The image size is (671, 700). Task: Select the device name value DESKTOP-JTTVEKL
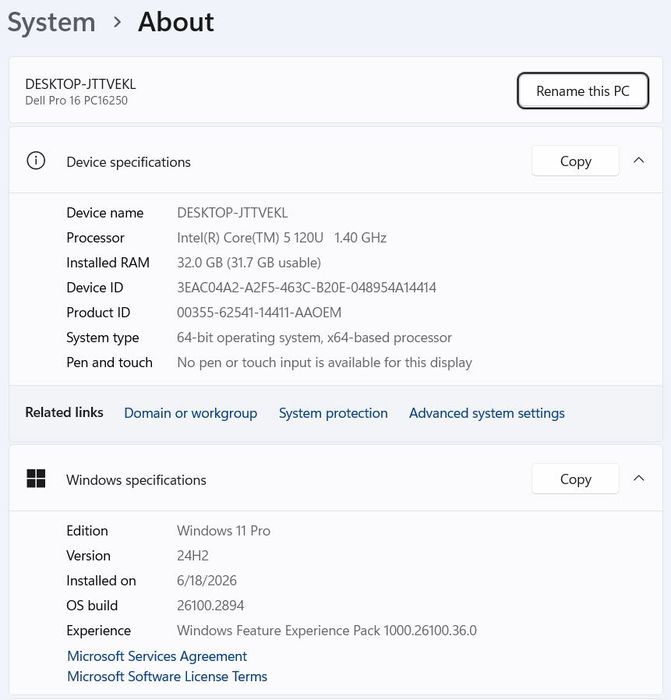pos(232,212)
